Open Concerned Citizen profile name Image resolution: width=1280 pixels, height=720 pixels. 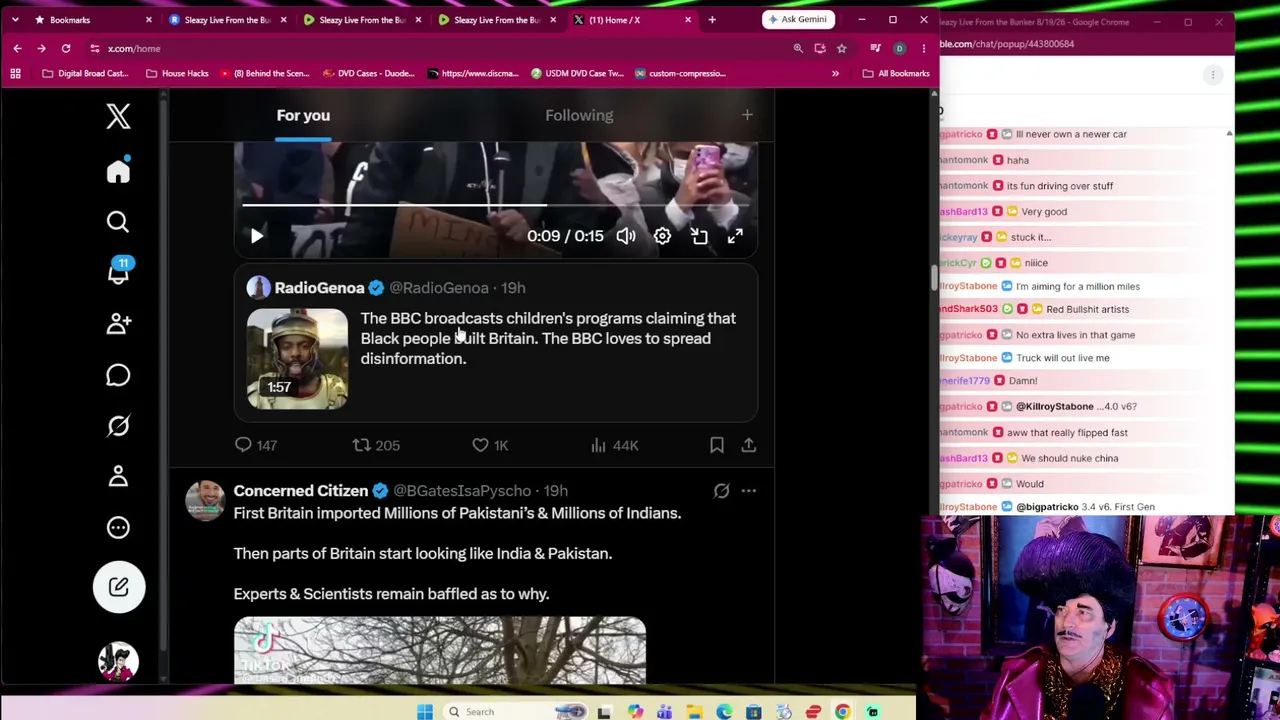[301, 491]
